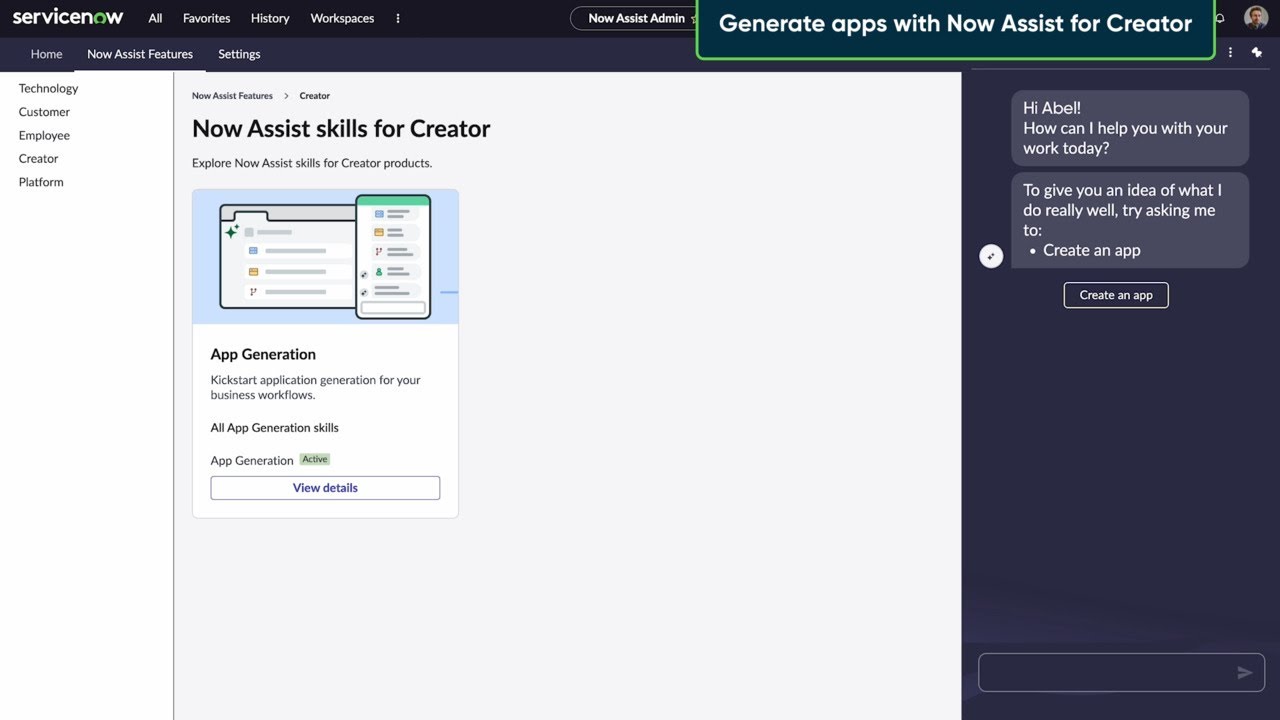Open the Workspaces menu
Image resolution: width=1280 pixels, height=720 pixels.
[341, 18]
